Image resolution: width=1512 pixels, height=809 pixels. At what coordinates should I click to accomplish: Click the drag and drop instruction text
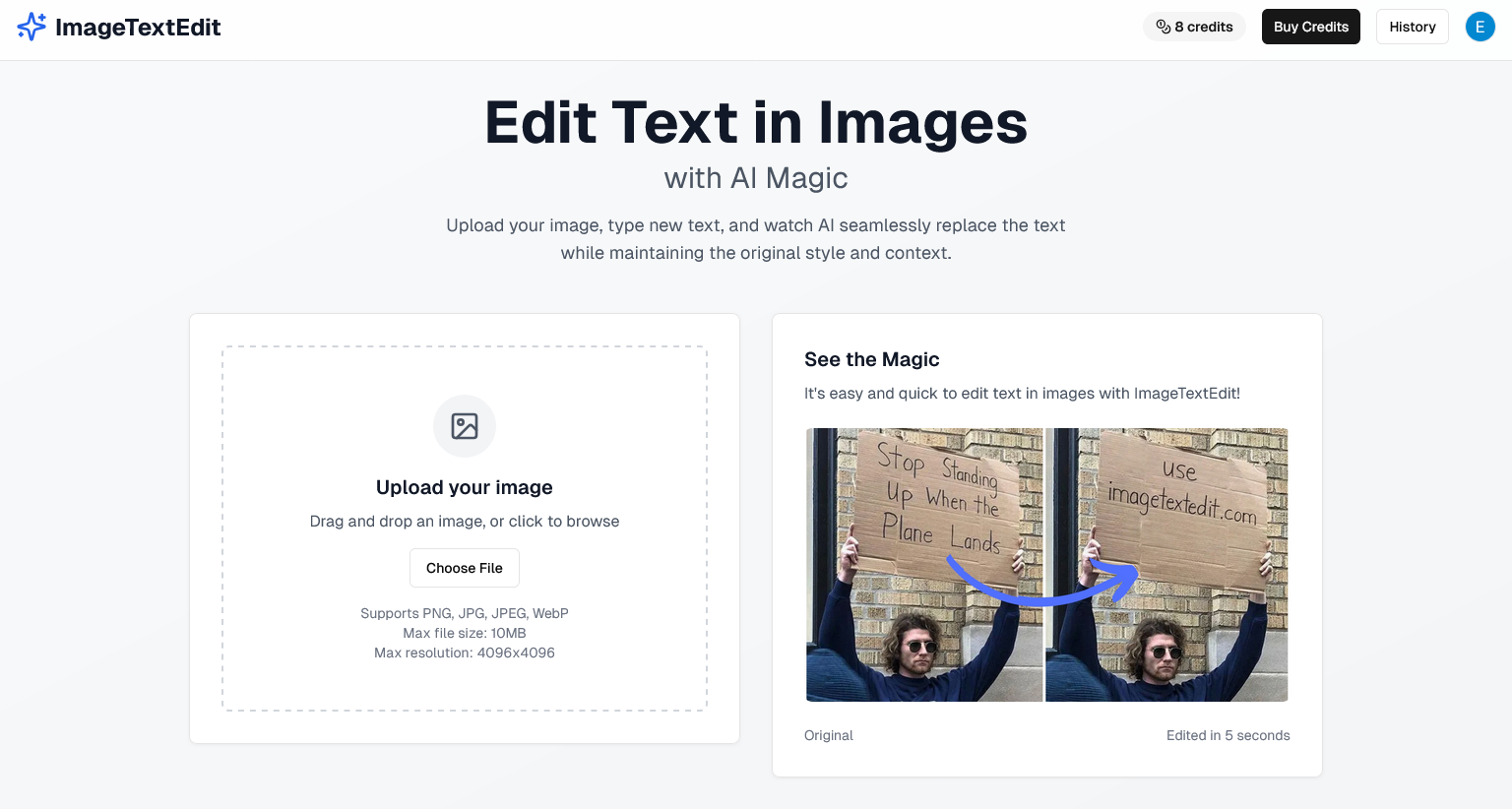pos(465,521)
